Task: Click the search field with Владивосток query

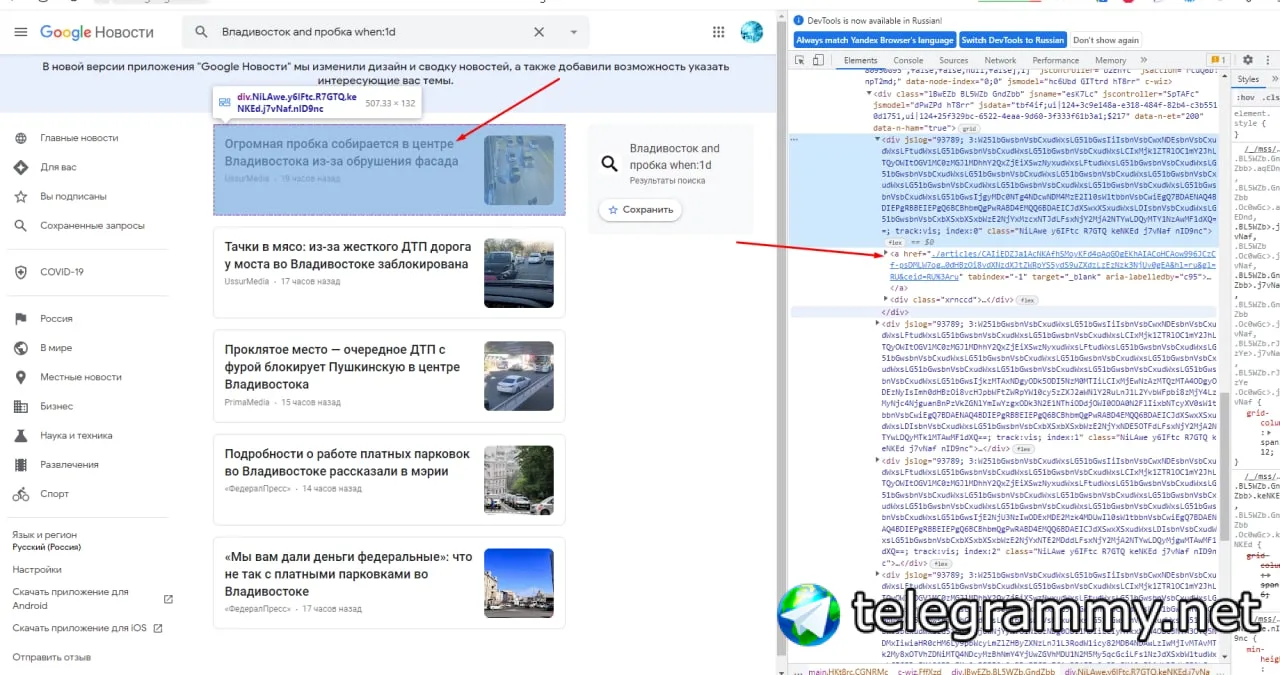Action: coord(370,32)
